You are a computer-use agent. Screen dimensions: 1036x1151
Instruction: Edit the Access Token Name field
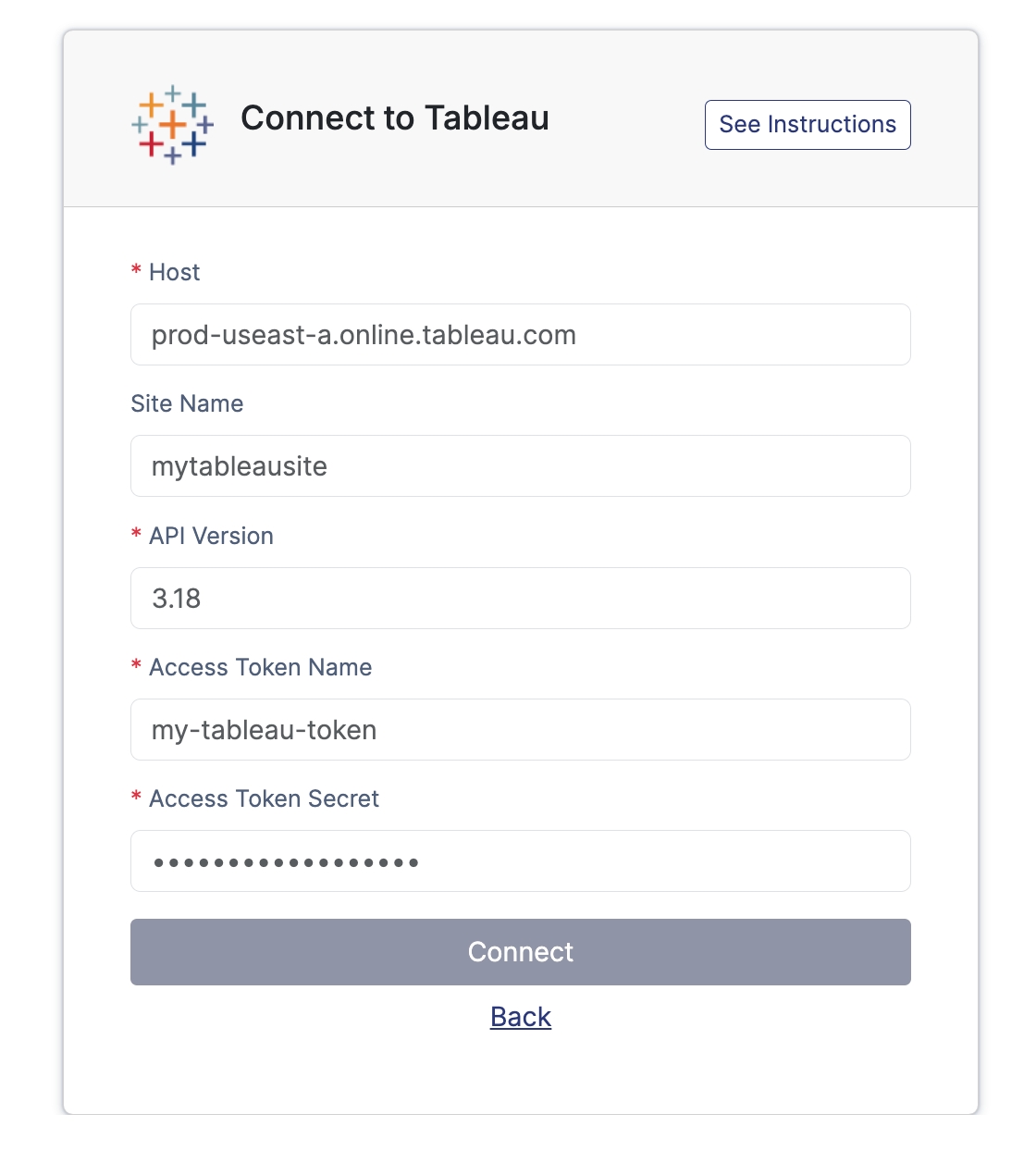coord(520,730)
